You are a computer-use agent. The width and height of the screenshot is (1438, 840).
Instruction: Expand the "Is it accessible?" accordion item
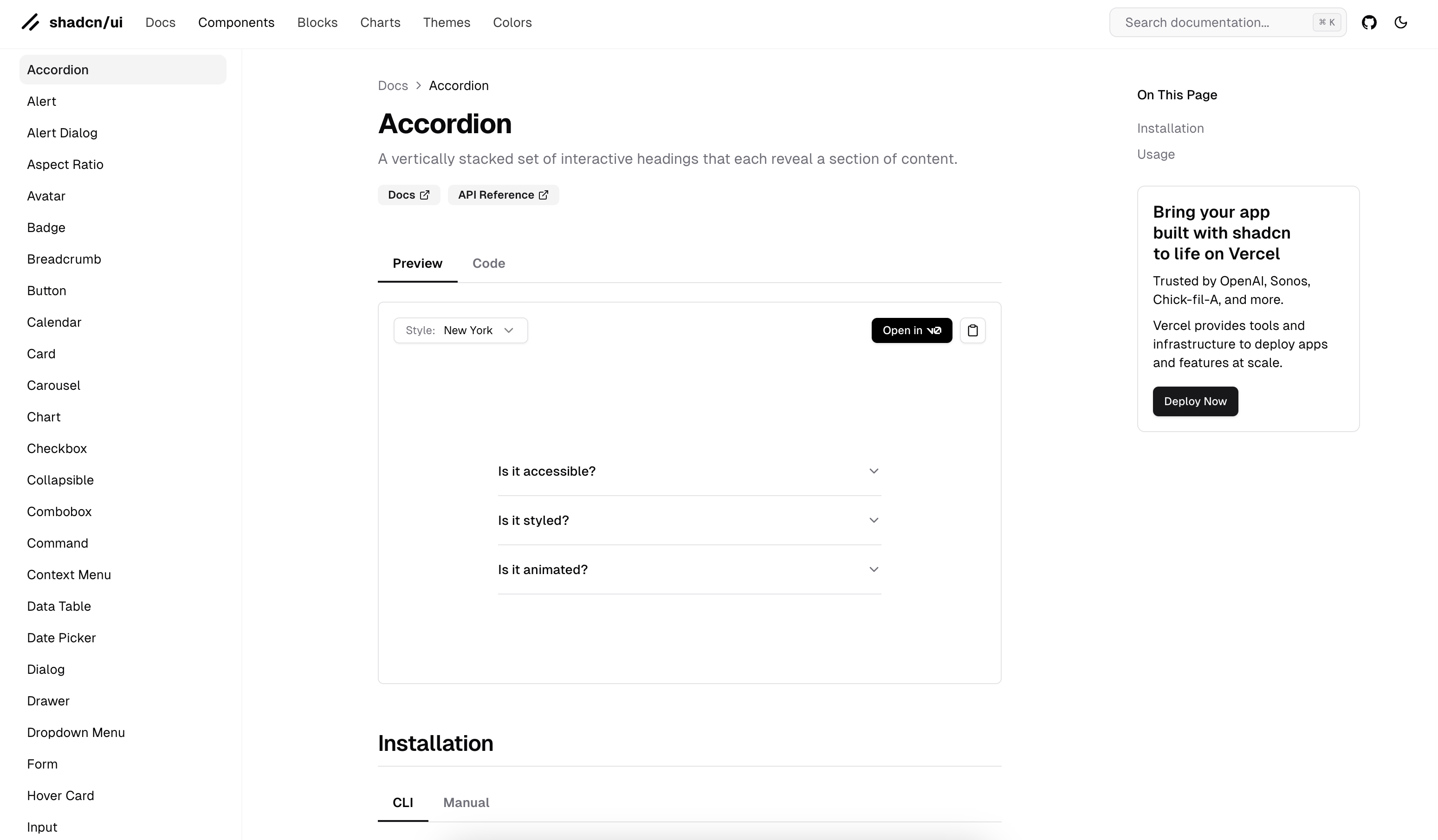coord(689,472)
